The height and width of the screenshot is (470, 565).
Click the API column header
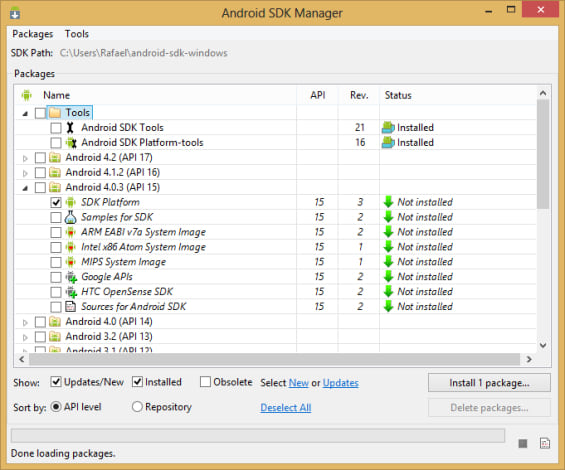click(x=318, y=95)
